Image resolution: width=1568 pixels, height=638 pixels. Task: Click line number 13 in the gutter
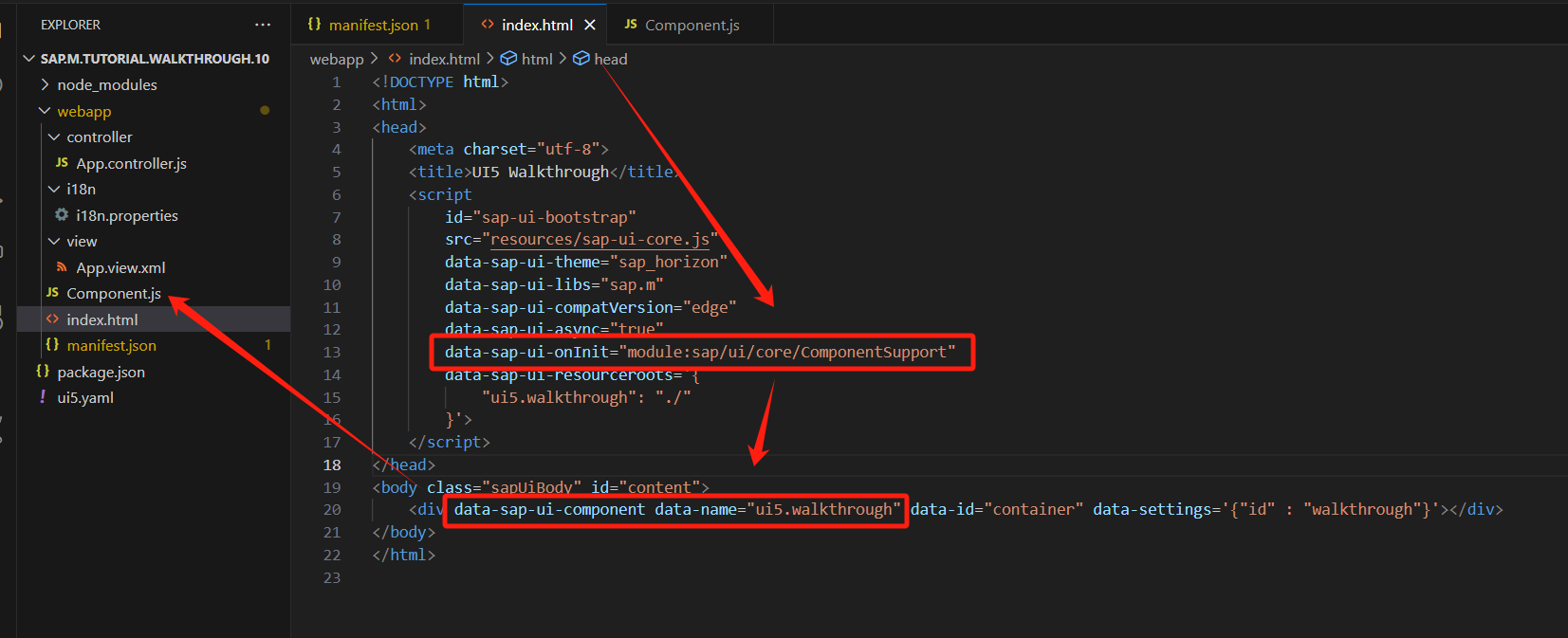pos(331,352)
